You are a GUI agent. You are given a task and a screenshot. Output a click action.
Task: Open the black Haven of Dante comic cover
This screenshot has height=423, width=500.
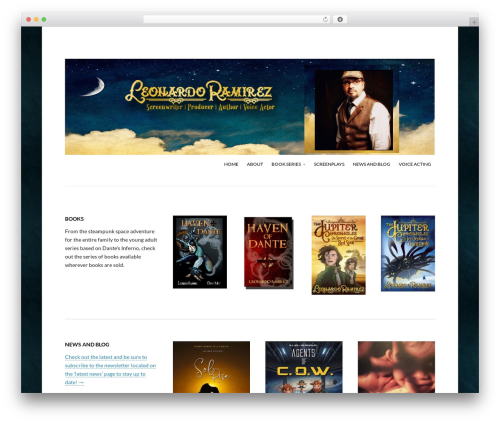pyautogui.click(x=200, y=252)
